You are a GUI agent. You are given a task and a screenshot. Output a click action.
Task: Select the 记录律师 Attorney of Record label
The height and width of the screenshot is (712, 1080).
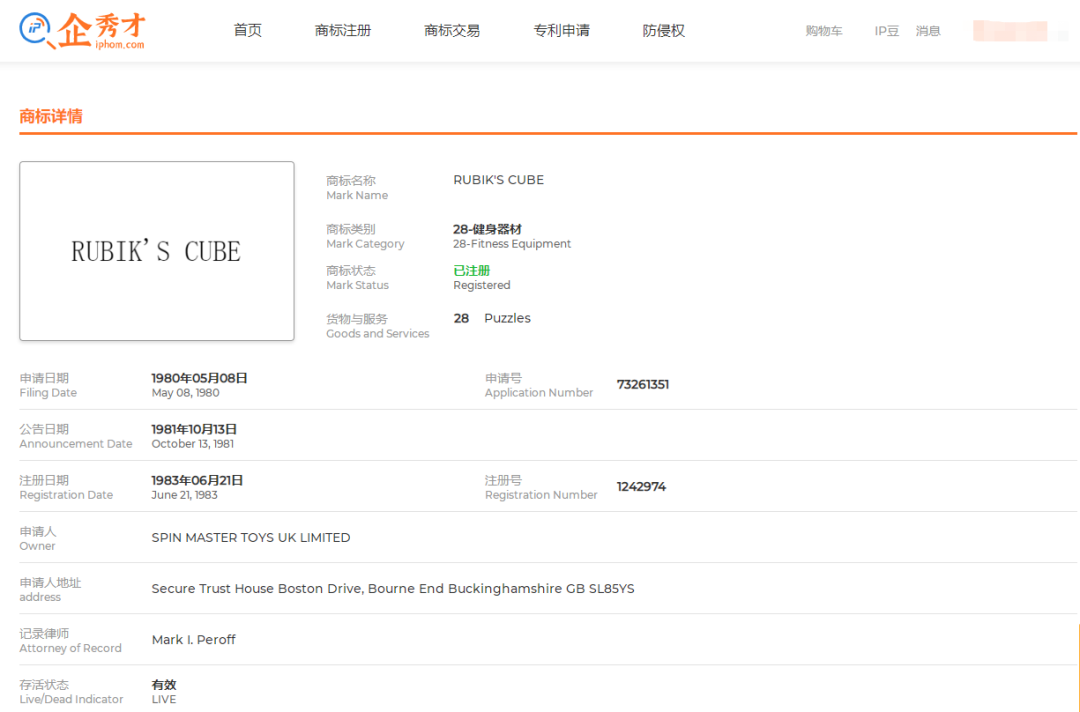70,640
